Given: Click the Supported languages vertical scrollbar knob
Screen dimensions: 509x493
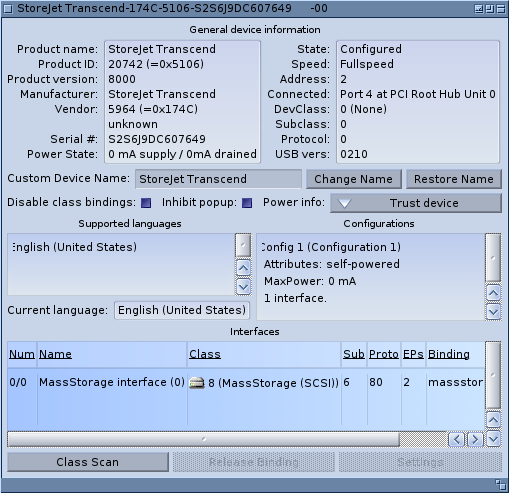Looking at the screenshot, I should pos(243,245).
